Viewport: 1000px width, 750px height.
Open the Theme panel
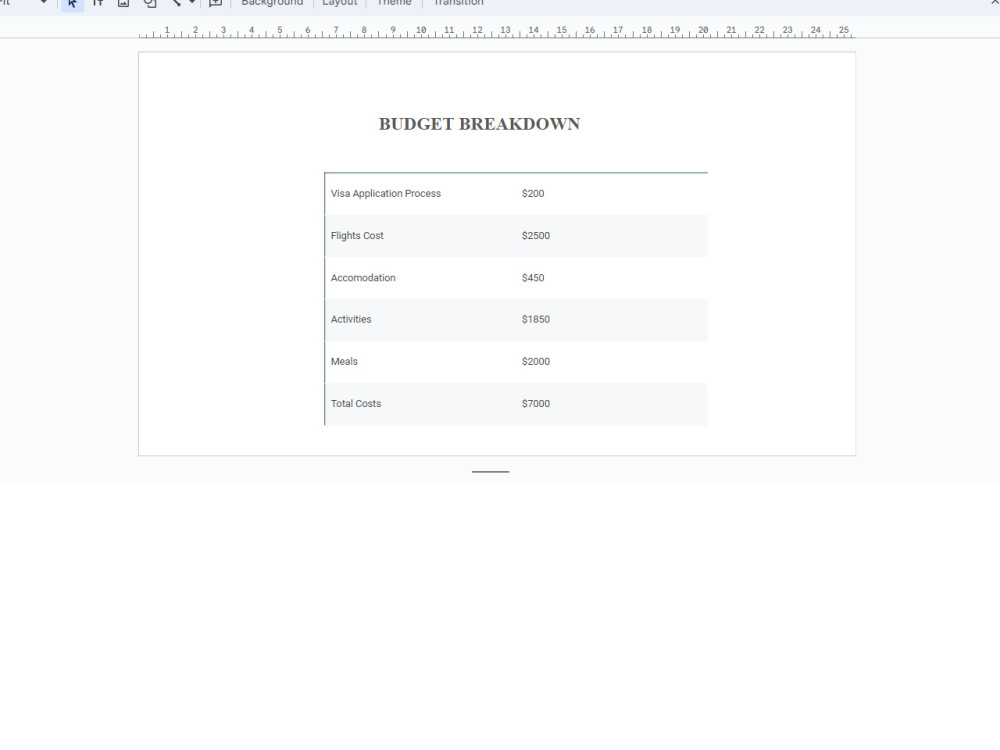[x=394, y=3]
